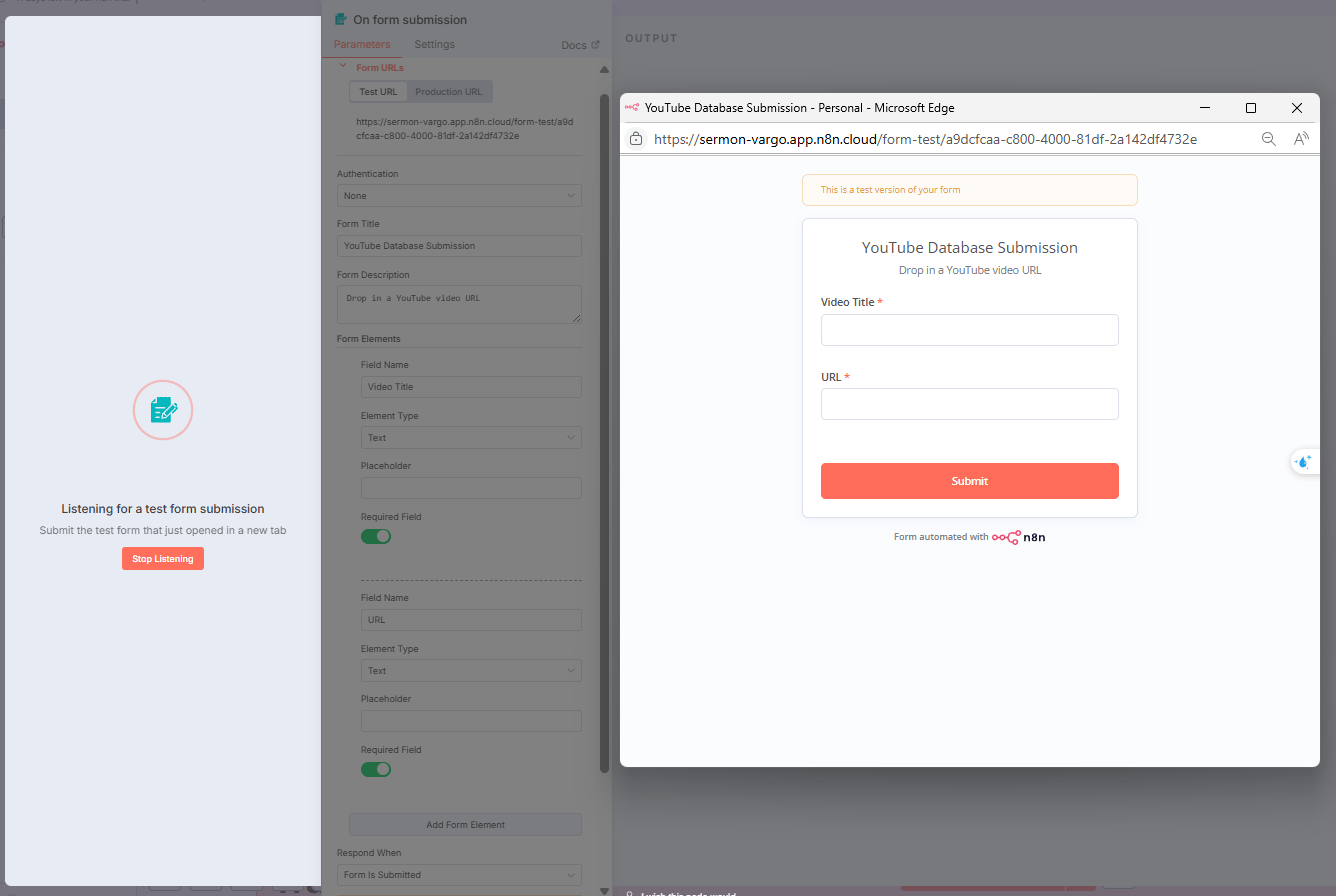Screen dimensions: 1336x896
Task: Toggle Required Field for Video Title element
Action: pos(376,537)
